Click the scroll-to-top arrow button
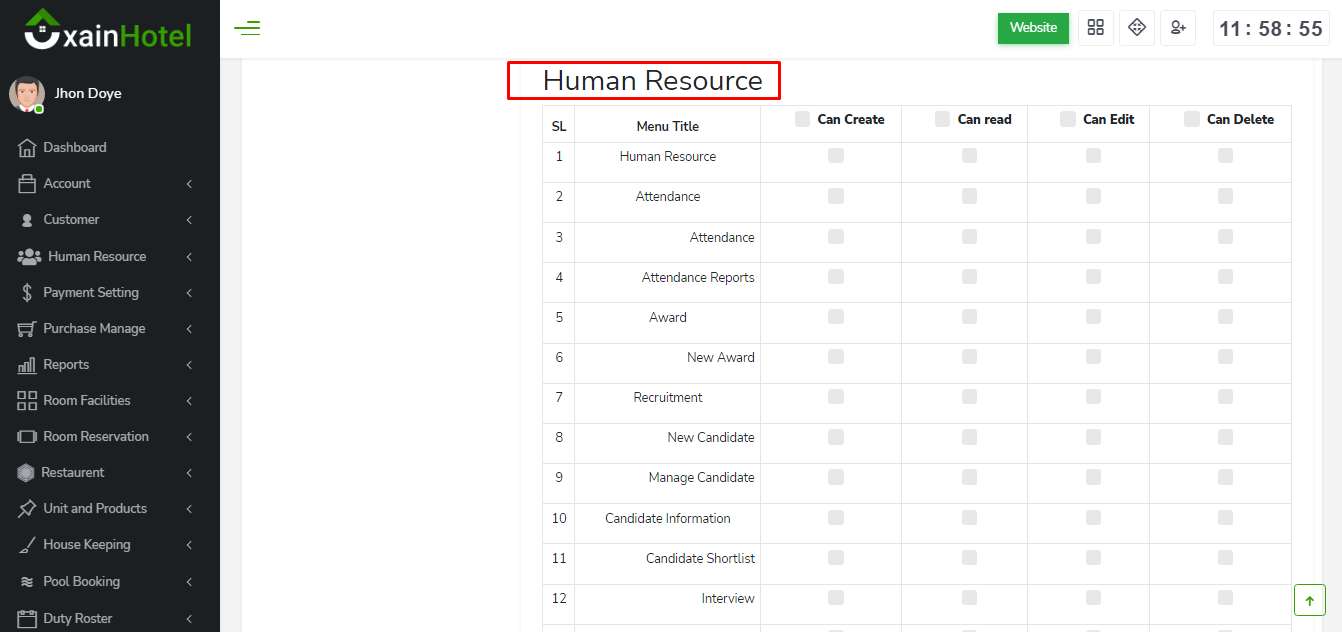 [1309, 600]
